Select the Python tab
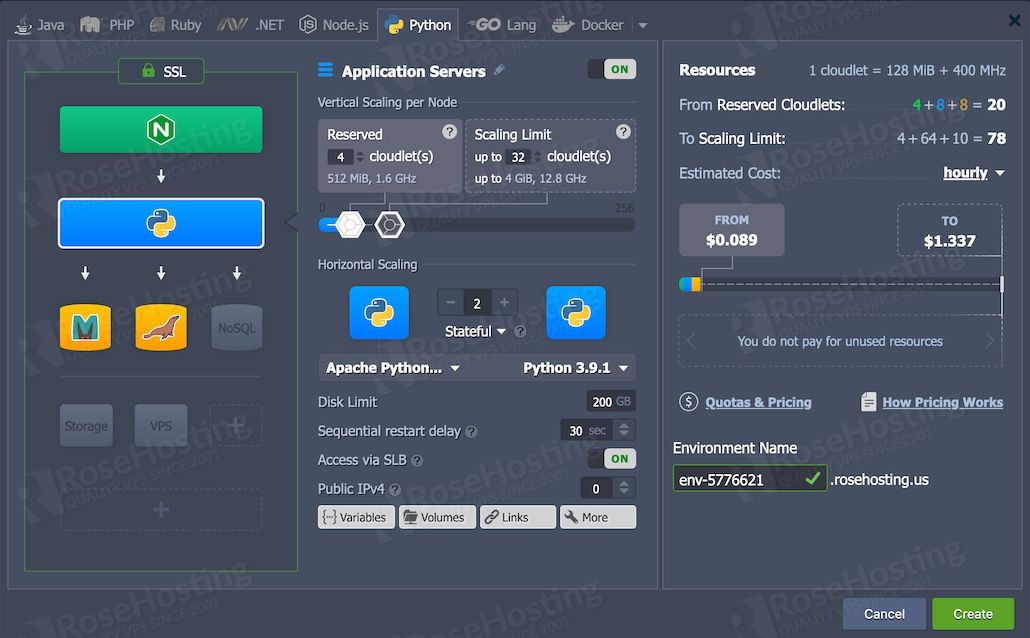The image size is (1030, 638). (x=418, y=25)
